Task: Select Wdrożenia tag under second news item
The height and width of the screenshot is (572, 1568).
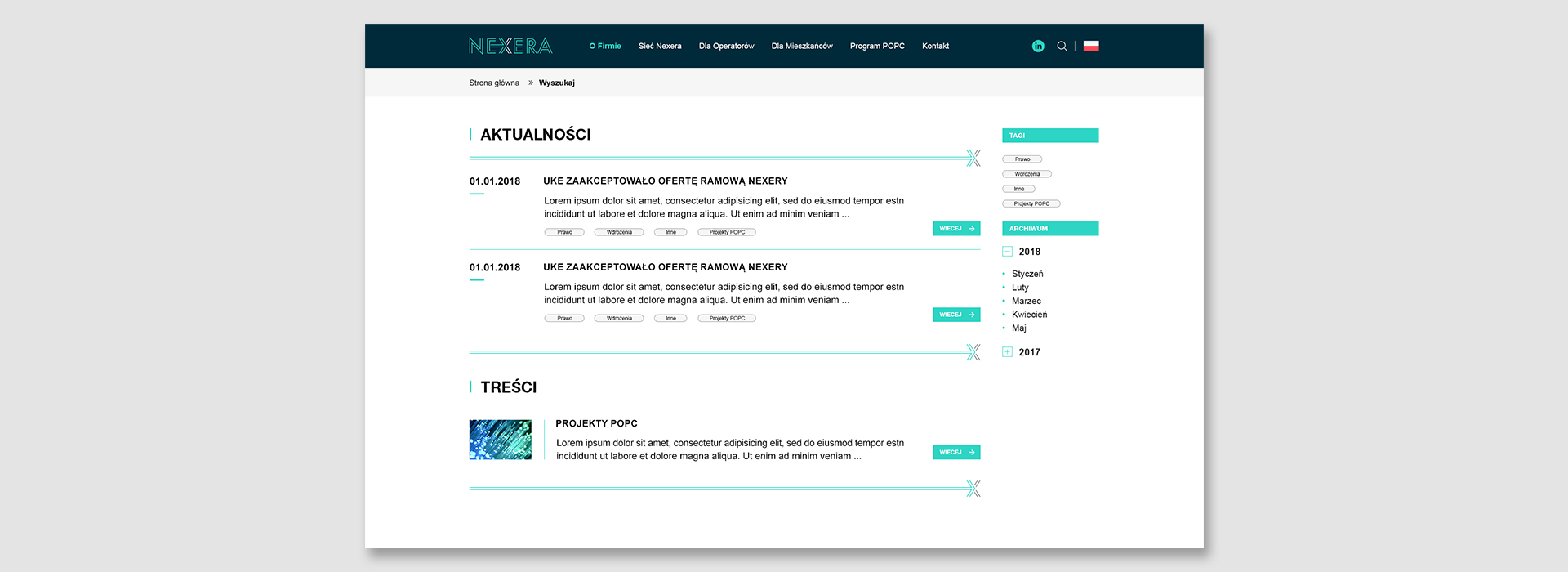Action: [619, 318]
